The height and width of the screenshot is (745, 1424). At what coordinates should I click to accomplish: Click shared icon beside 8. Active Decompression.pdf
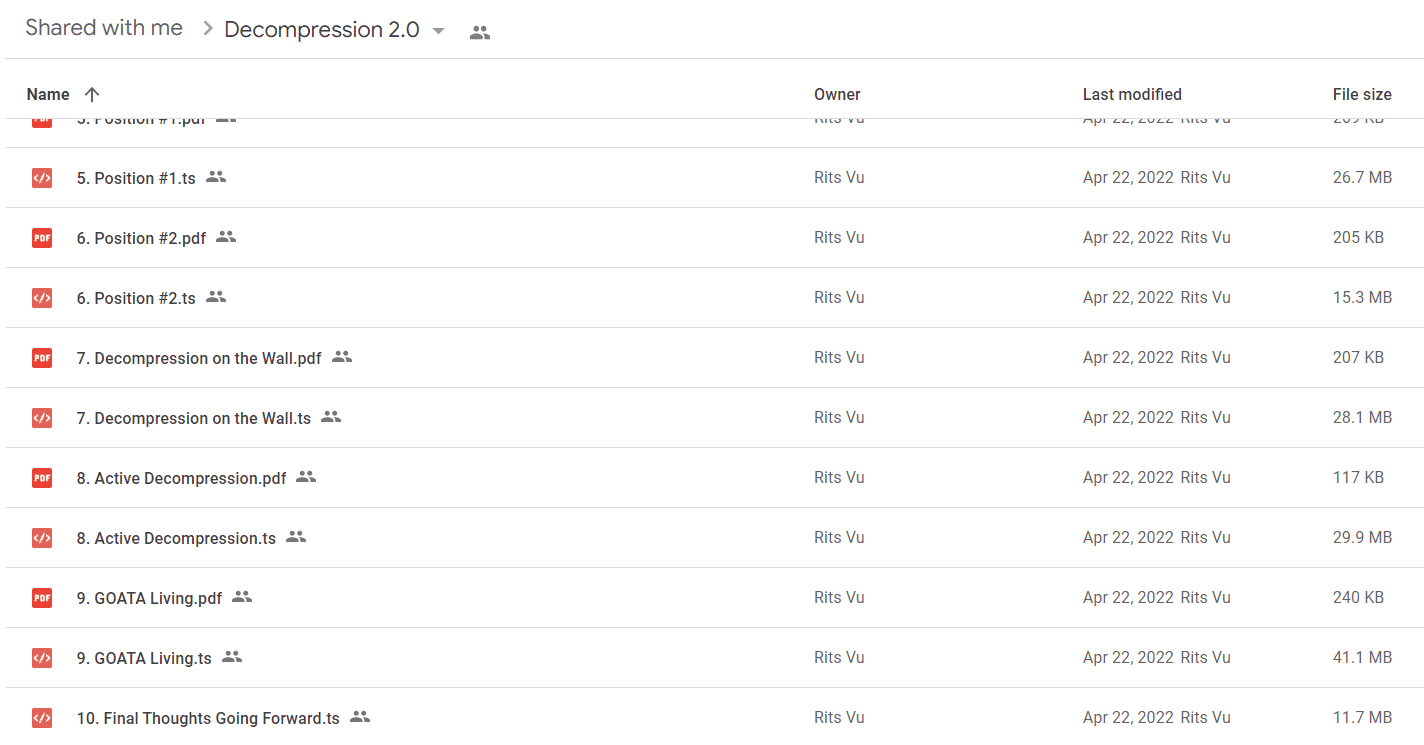306,477
